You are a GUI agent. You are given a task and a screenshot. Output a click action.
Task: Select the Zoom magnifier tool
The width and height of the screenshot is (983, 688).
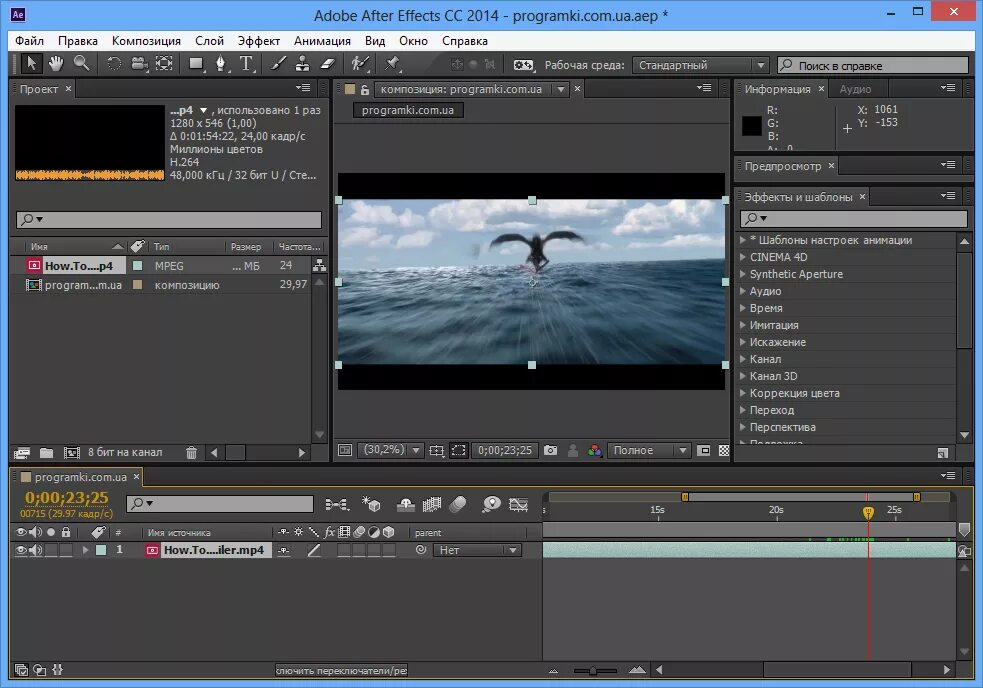81,63
